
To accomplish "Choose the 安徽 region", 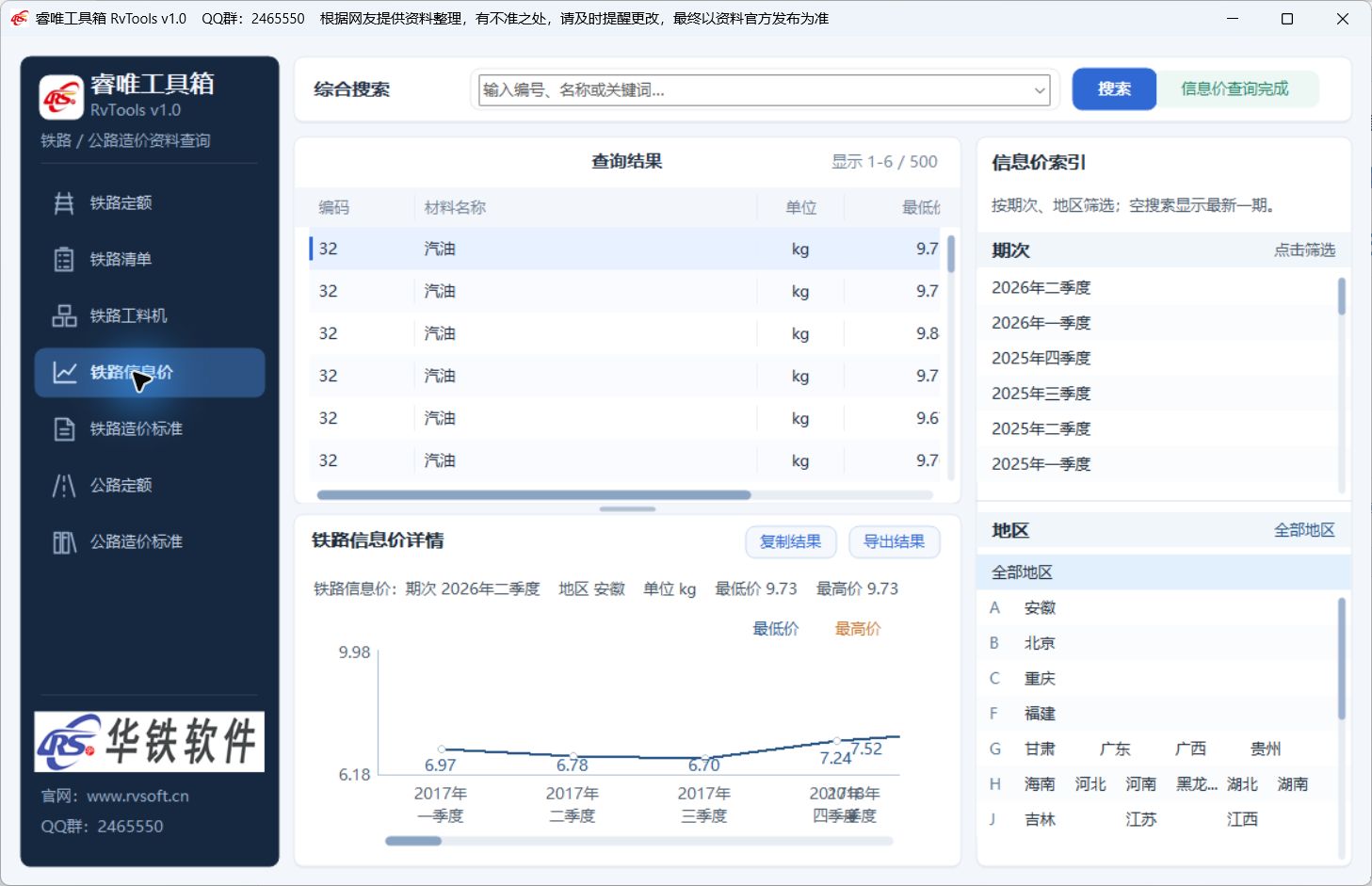I will pos(1040,608).
